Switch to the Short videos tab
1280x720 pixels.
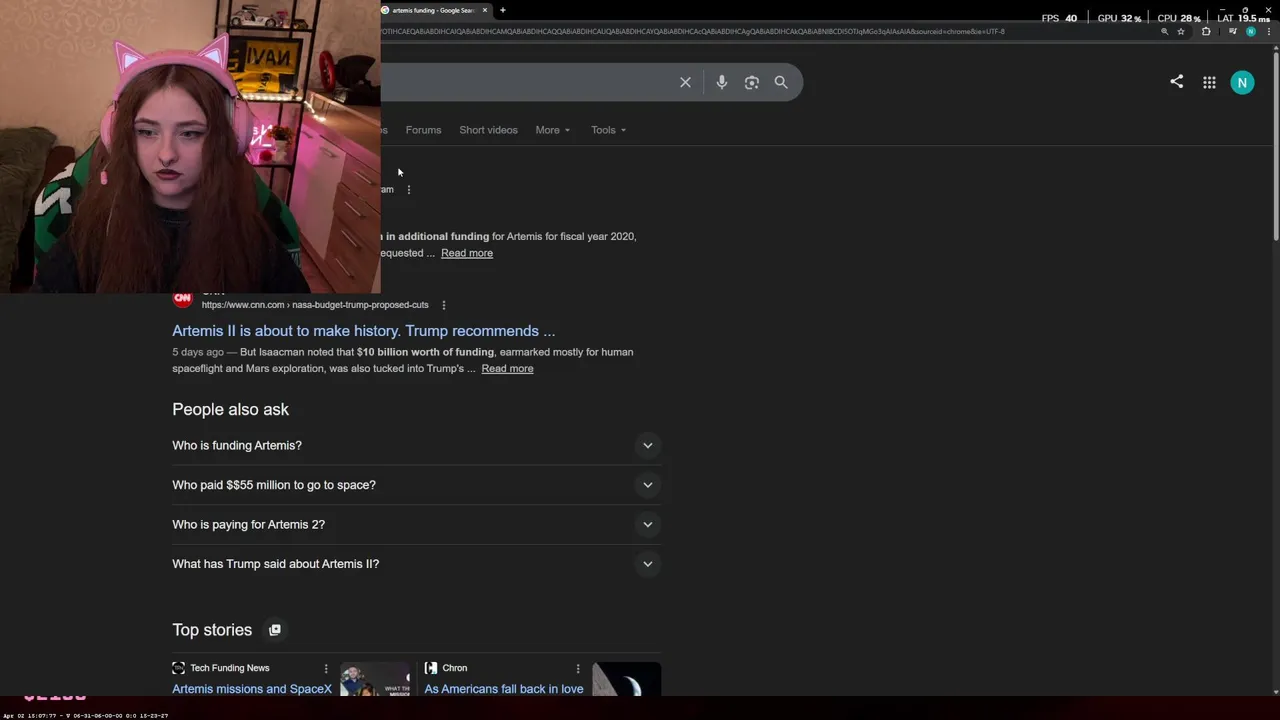(x=488, y=130)
